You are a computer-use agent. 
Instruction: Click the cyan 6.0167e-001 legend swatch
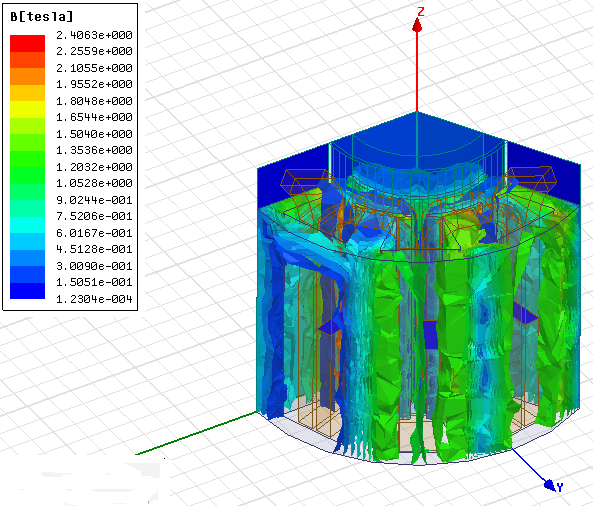coord(27,225)
